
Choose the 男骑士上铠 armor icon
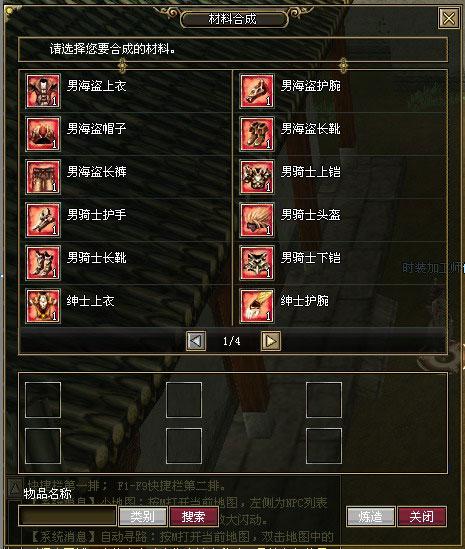[x=257, y=177]
